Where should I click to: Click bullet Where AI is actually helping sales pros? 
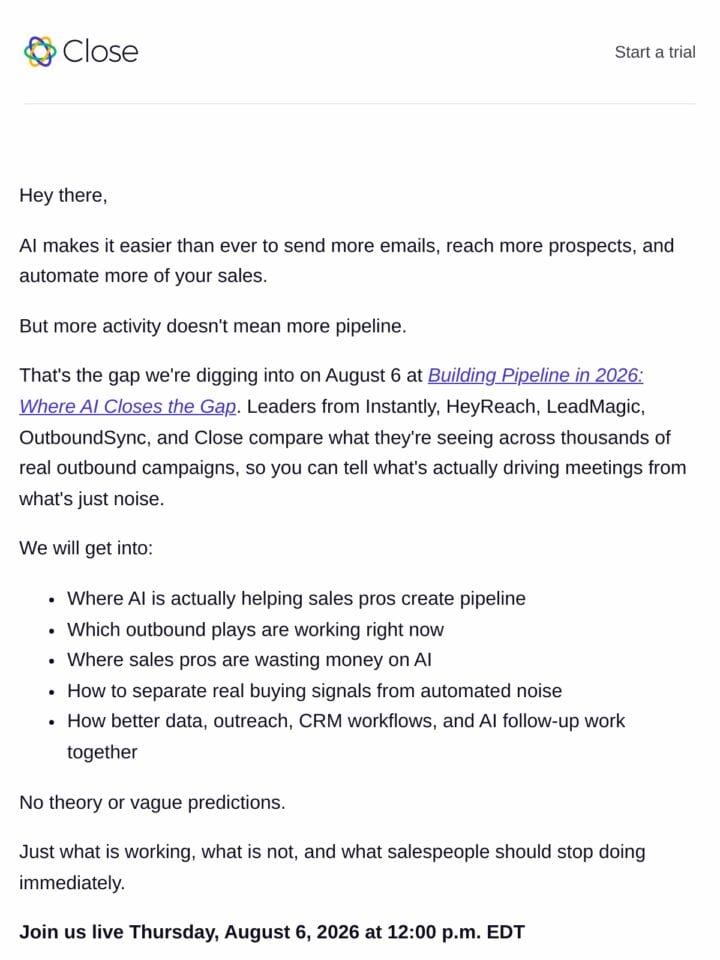click(x=296, y=598)
